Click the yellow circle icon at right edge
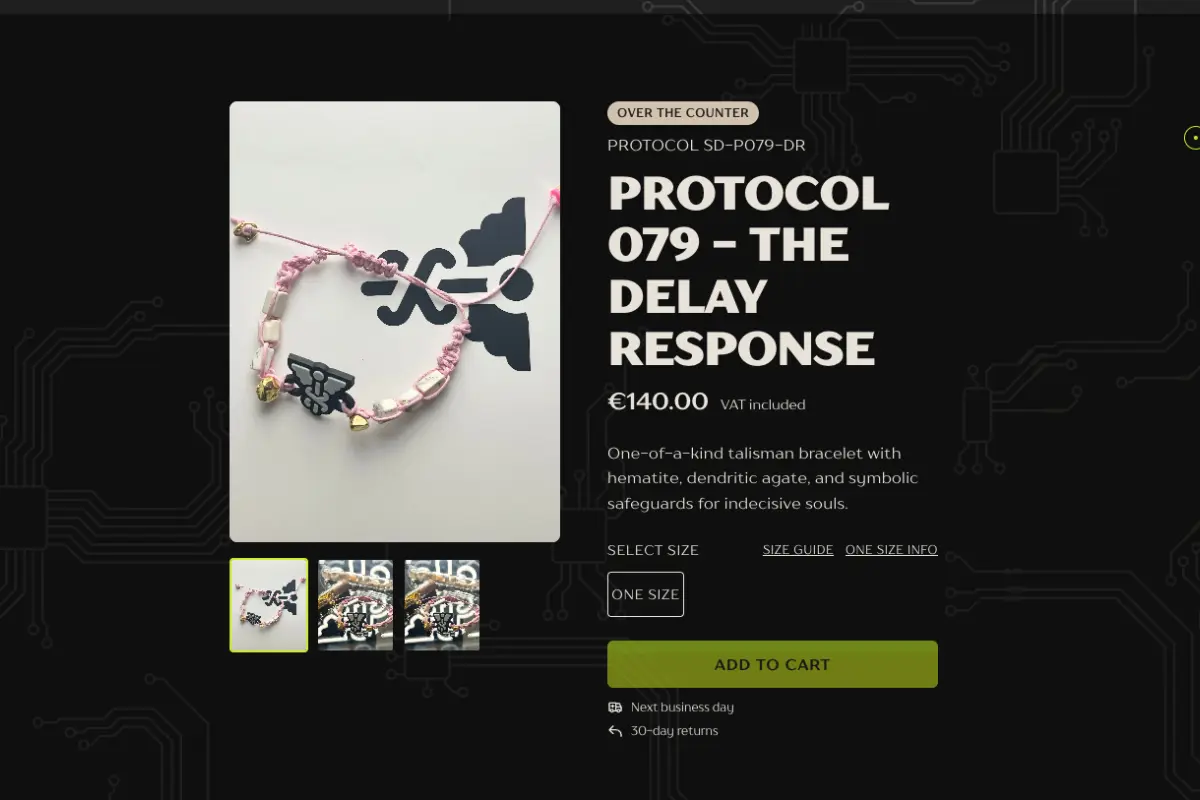The height and width of the screenshot is (800, 1200). tap(1192, 138)
